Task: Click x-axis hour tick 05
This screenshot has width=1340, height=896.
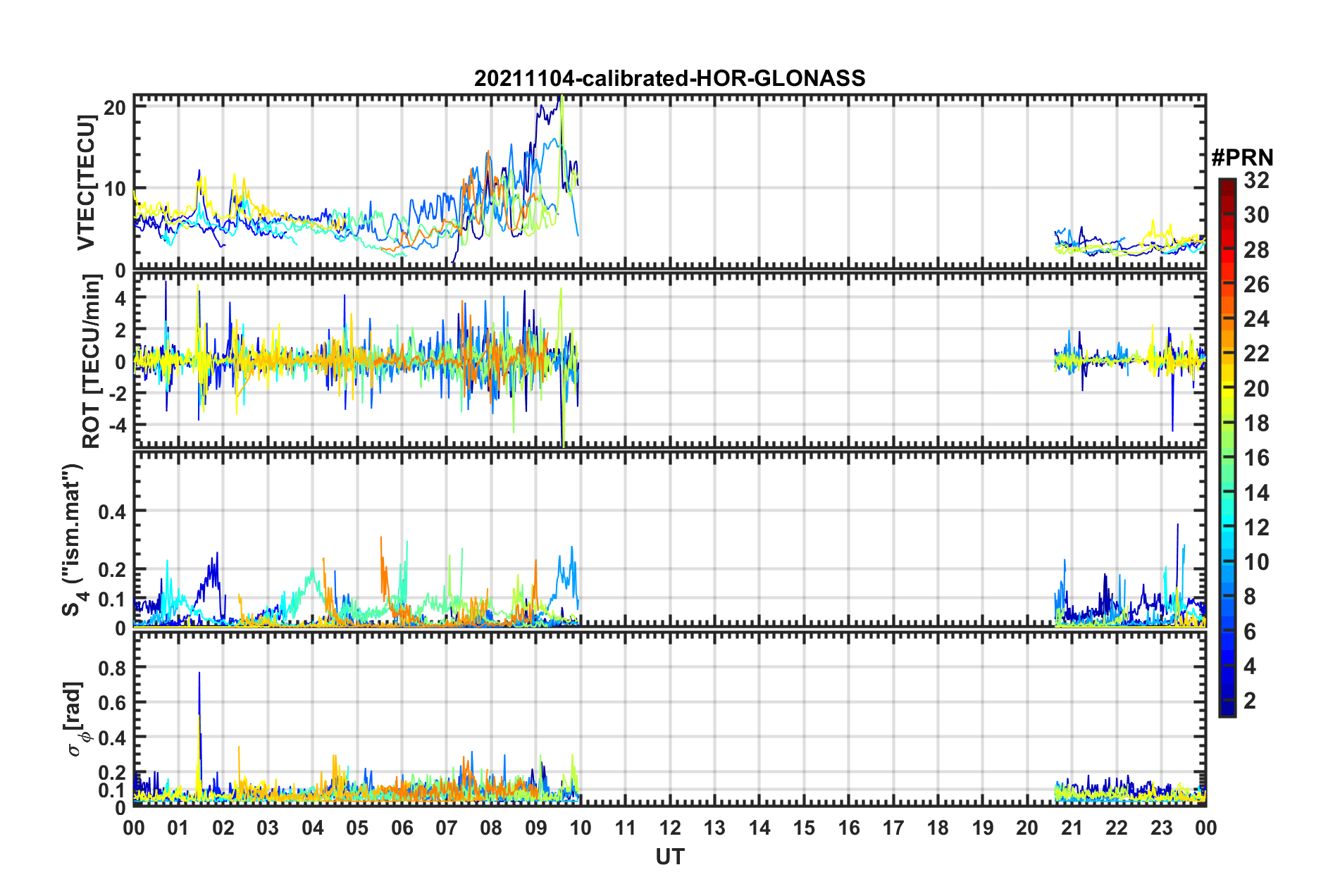Action: (357, 828)
